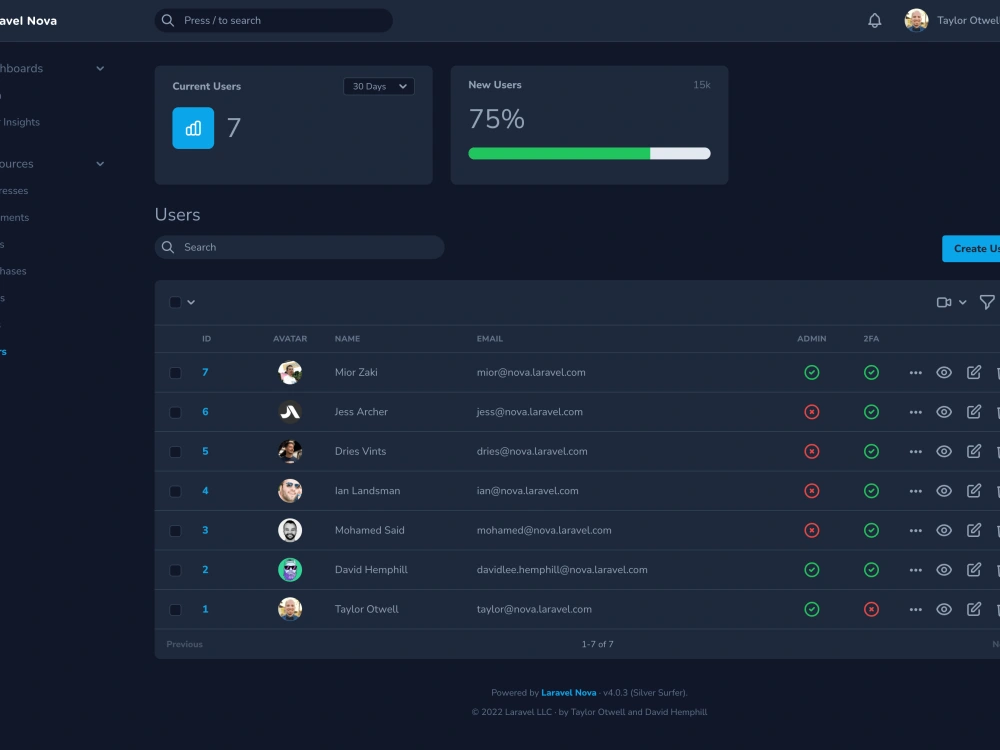Open user ID 1 link
This screenshot has width=1000, height=750.
[205, 609]
